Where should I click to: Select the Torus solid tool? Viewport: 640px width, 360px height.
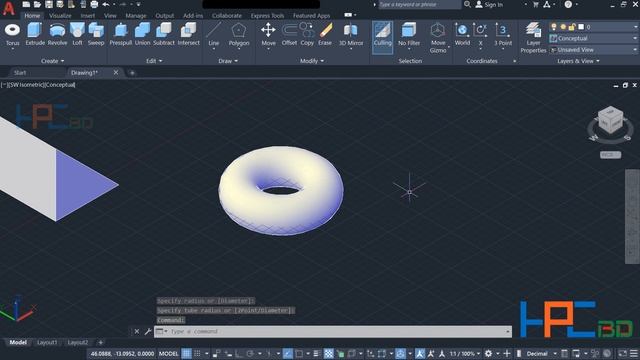[12, 34]
